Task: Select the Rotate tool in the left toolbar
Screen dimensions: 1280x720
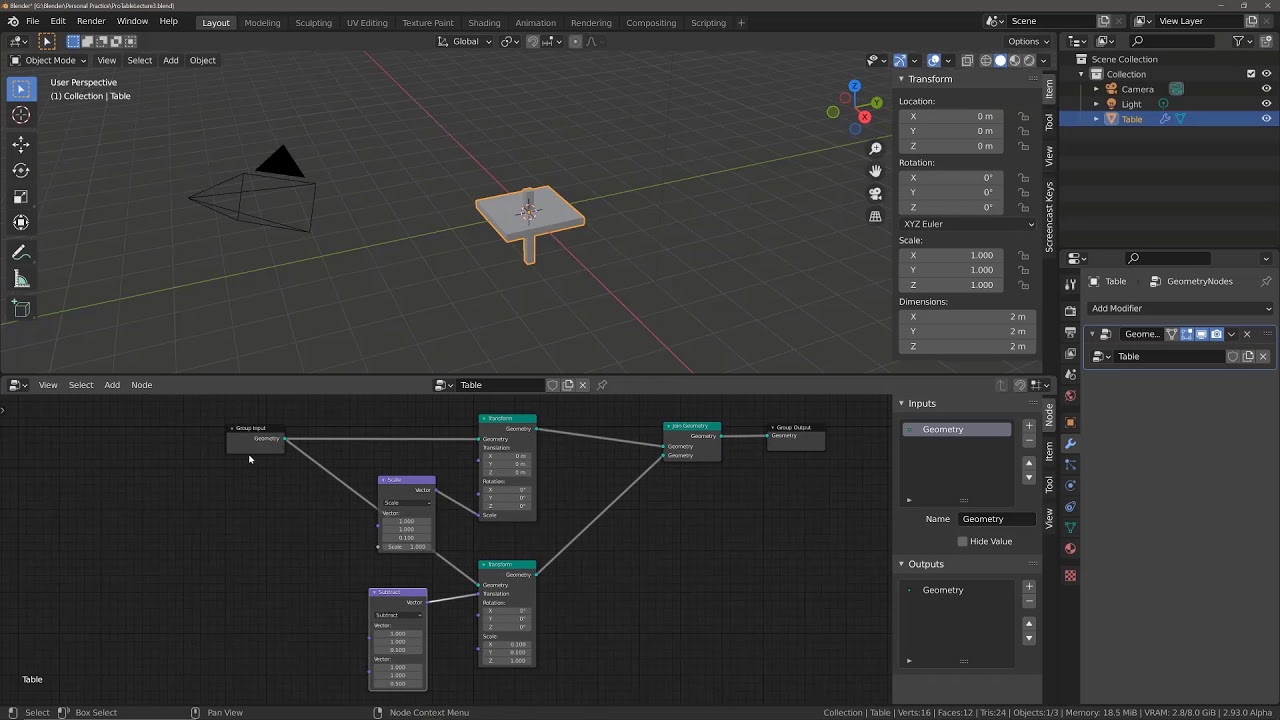Action: [21, 170]
